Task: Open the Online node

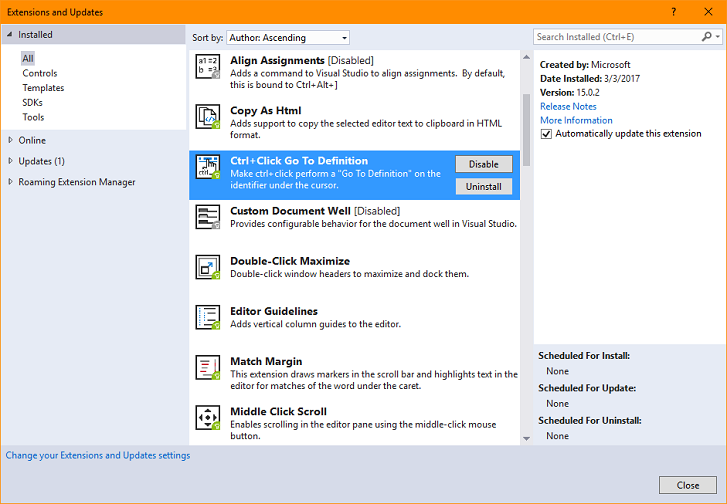Action: (x=32, y=140)
